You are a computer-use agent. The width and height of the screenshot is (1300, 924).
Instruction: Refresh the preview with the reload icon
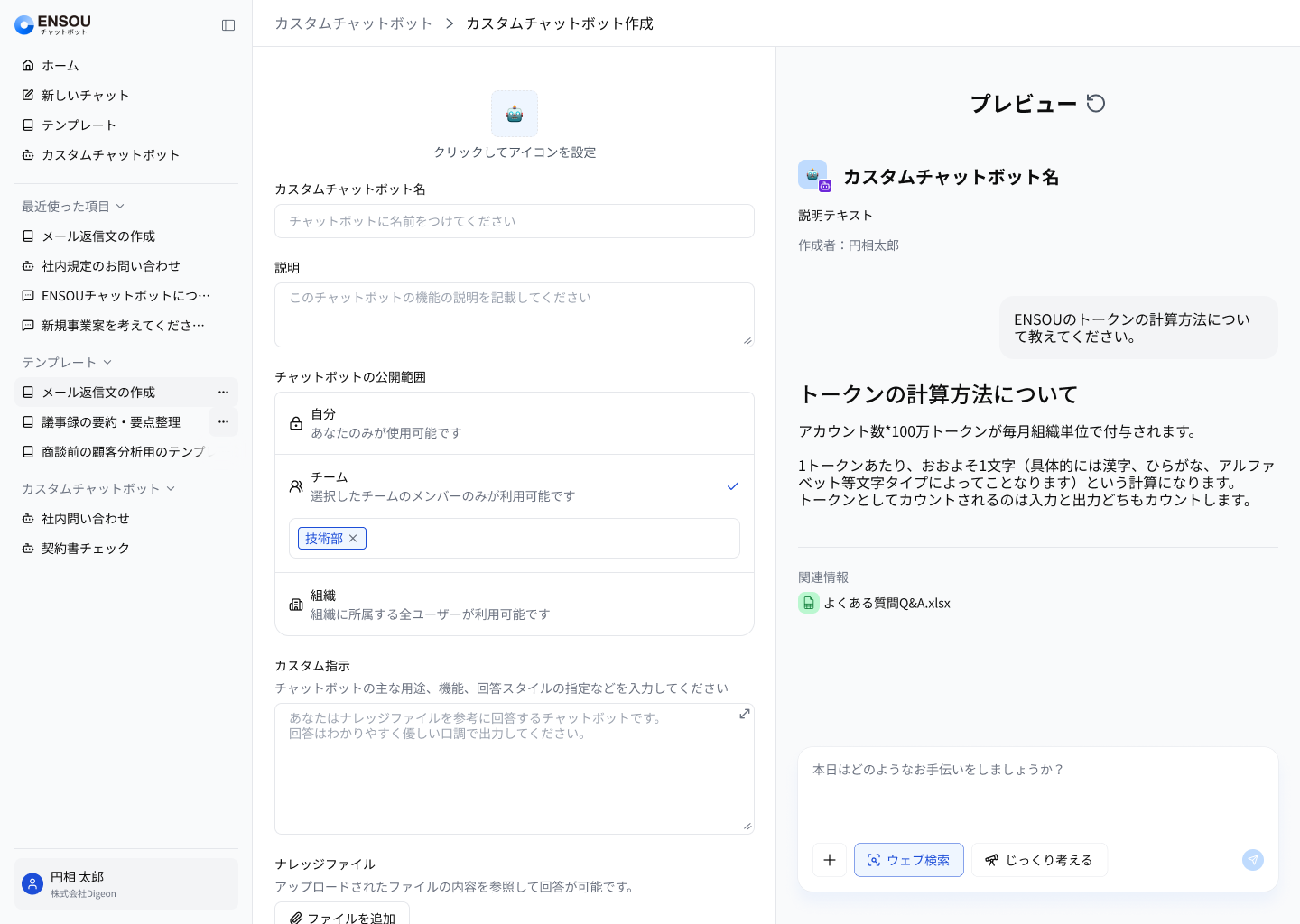coord(1096,104)
